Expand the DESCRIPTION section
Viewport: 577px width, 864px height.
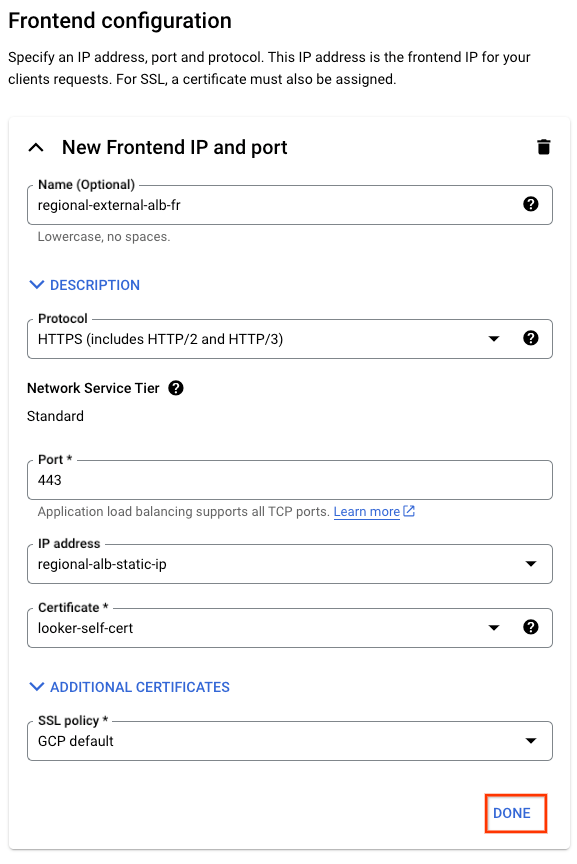click(84, 285)
